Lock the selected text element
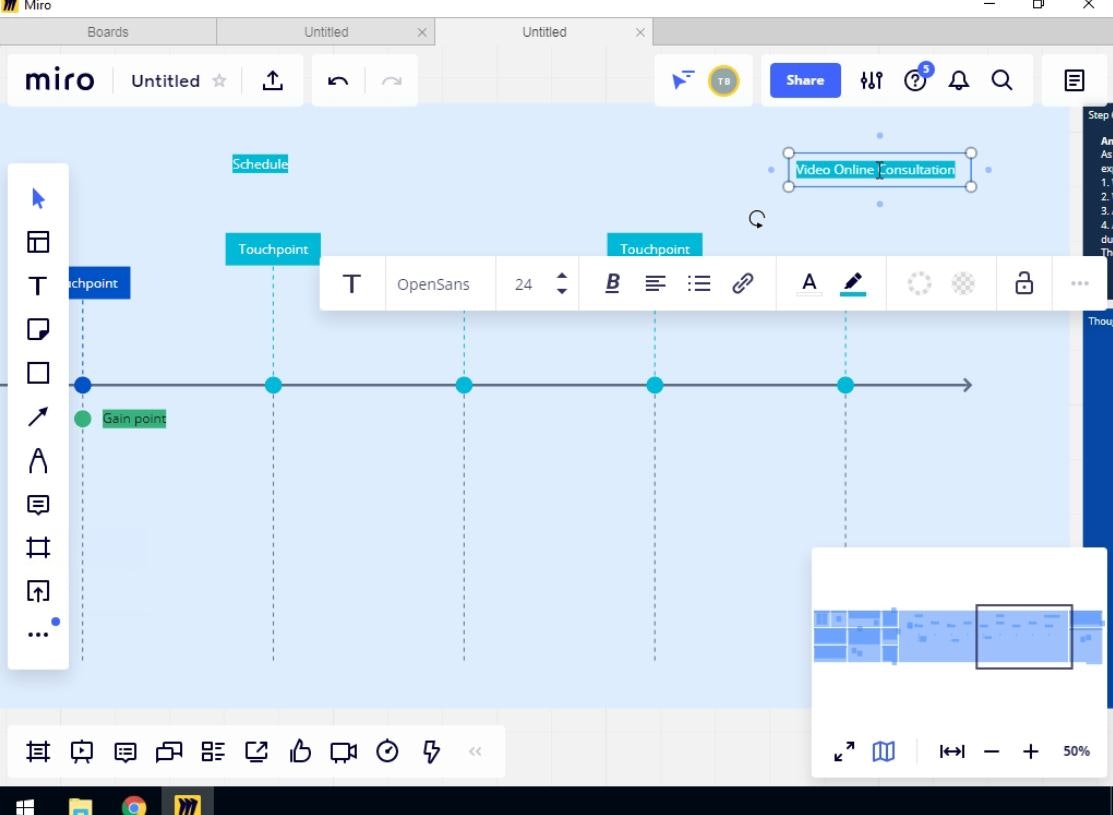This screenshot has width=1113, height=815. [x=1024, y=283]
